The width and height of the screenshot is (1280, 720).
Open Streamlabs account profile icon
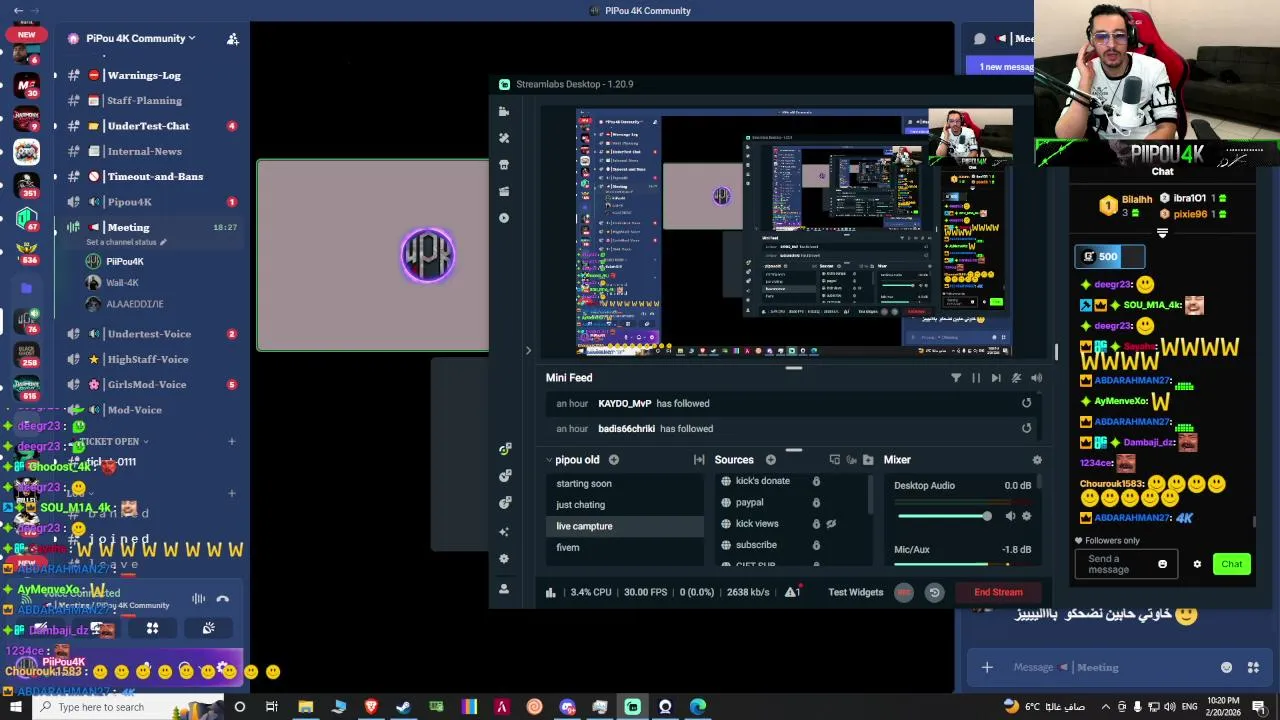point(504,589)
